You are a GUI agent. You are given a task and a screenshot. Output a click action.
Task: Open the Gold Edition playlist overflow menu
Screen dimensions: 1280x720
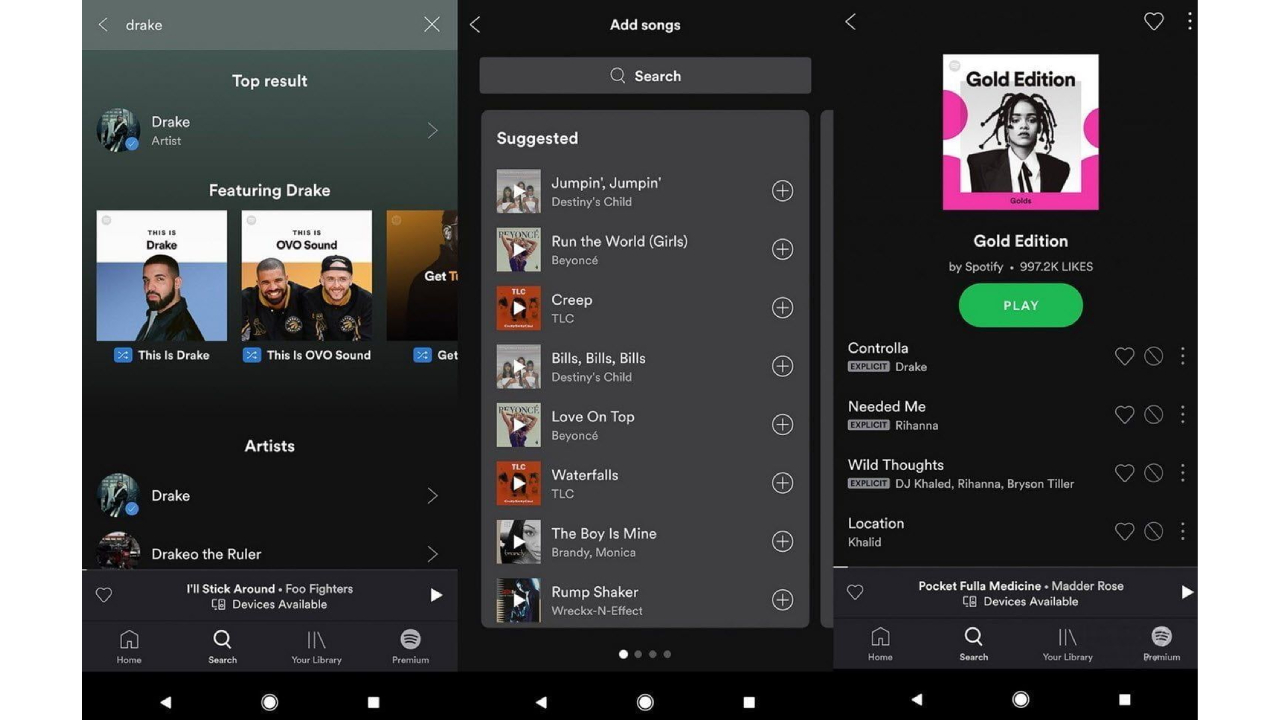1189,21
